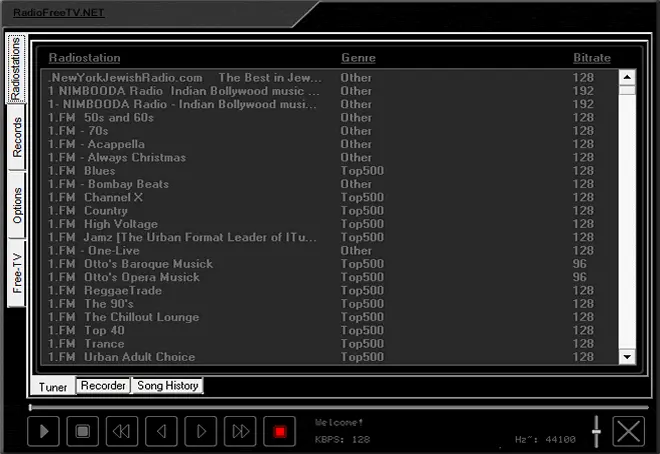The width and height of the screenshot is (660, 454).
Task: Select 1.FM - 70s station
Action: click(330, 131)
